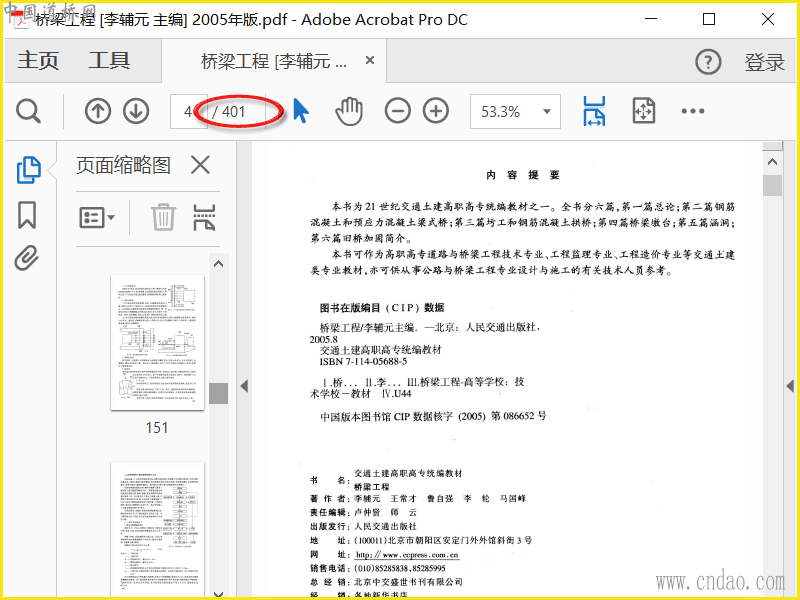Click the 内容提要 heading text

click(523, 175)
